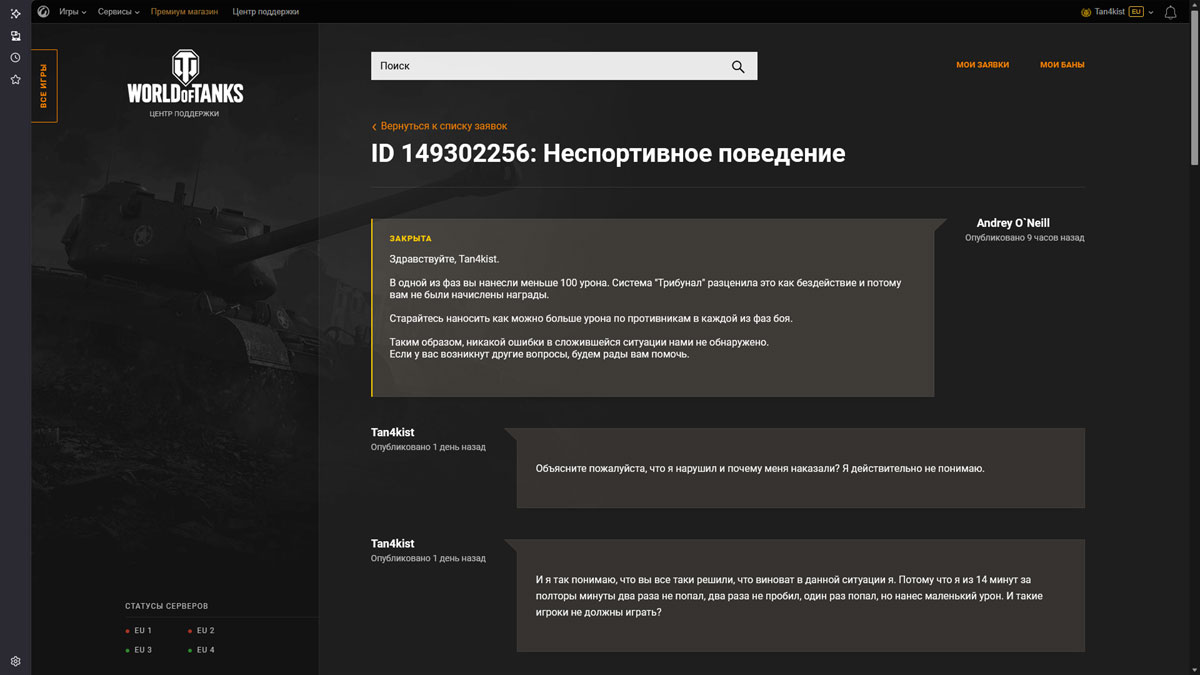The image size is (1200, 675).
Task: Click Вернуться к списку заявок link
Action: pyautogui.click(x=439, y=126)
